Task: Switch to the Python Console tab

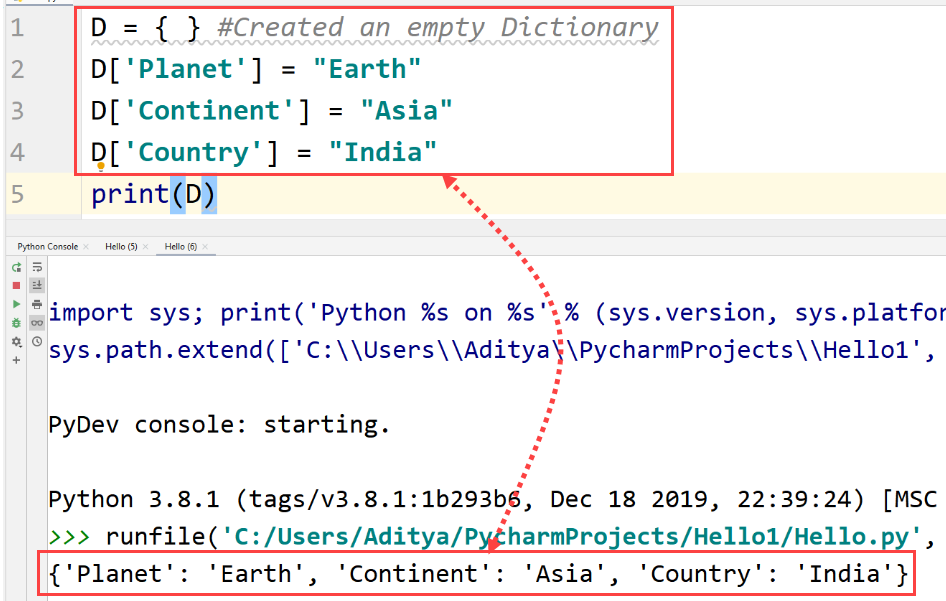Action: [x=48, y=246]
